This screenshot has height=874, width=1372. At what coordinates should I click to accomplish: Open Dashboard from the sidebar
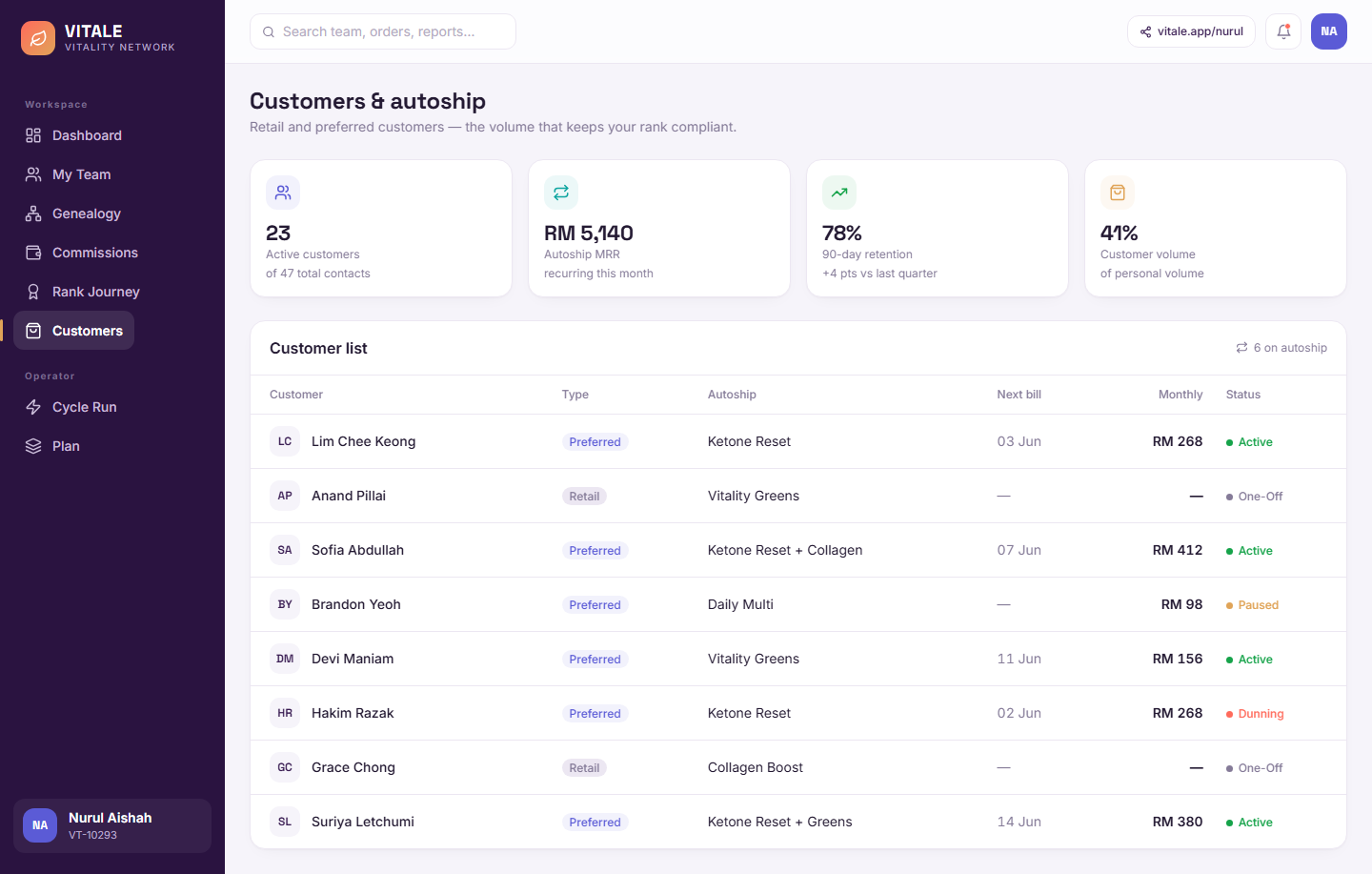tap(74, 135)
